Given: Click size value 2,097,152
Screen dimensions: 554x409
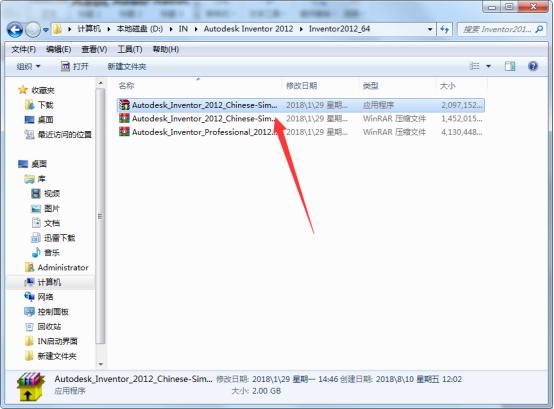Looking at the screenshot, I should click(461, 105).
